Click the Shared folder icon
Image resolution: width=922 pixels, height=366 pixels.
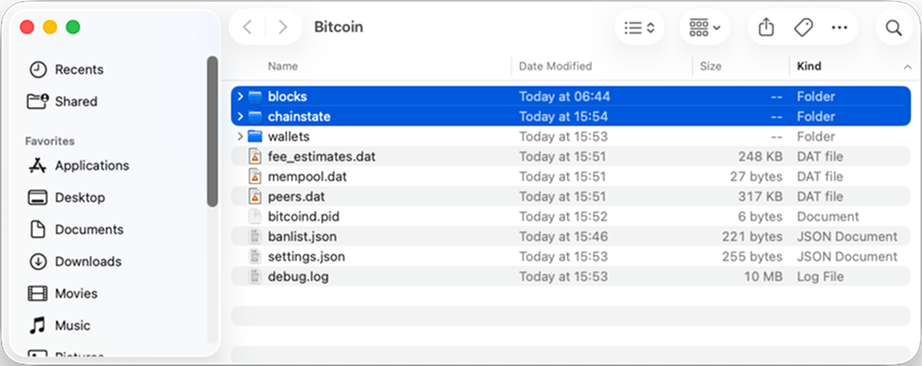pos(38,101)
